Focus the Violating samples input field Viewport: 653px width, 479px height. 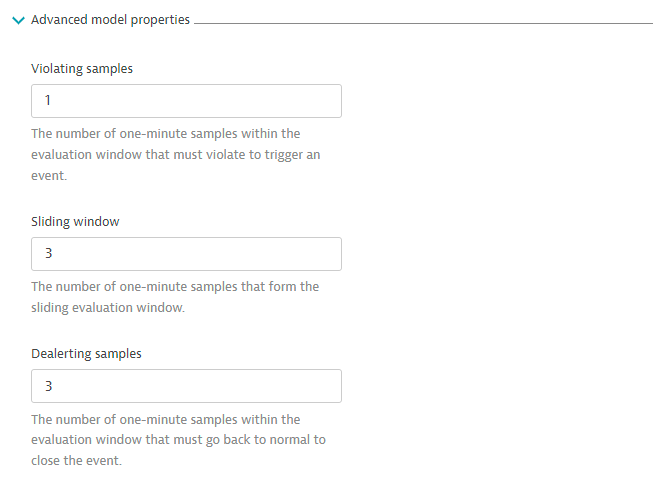click(x=186, y=101)
